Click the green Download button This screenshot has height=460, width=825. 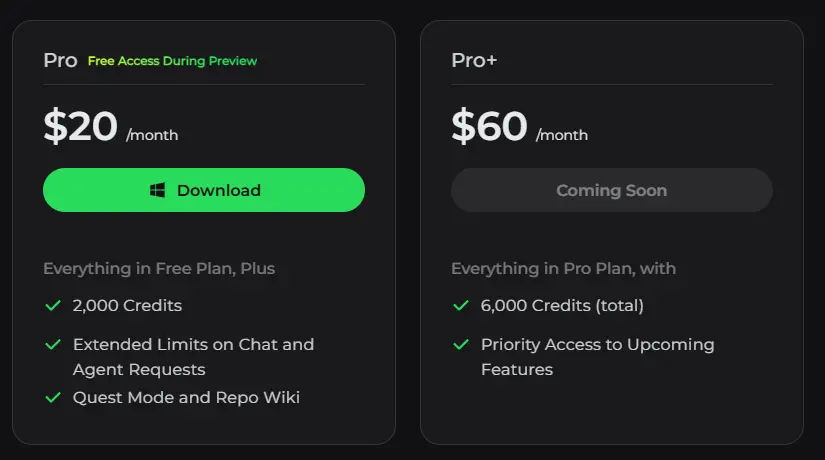tap(204, 190)
